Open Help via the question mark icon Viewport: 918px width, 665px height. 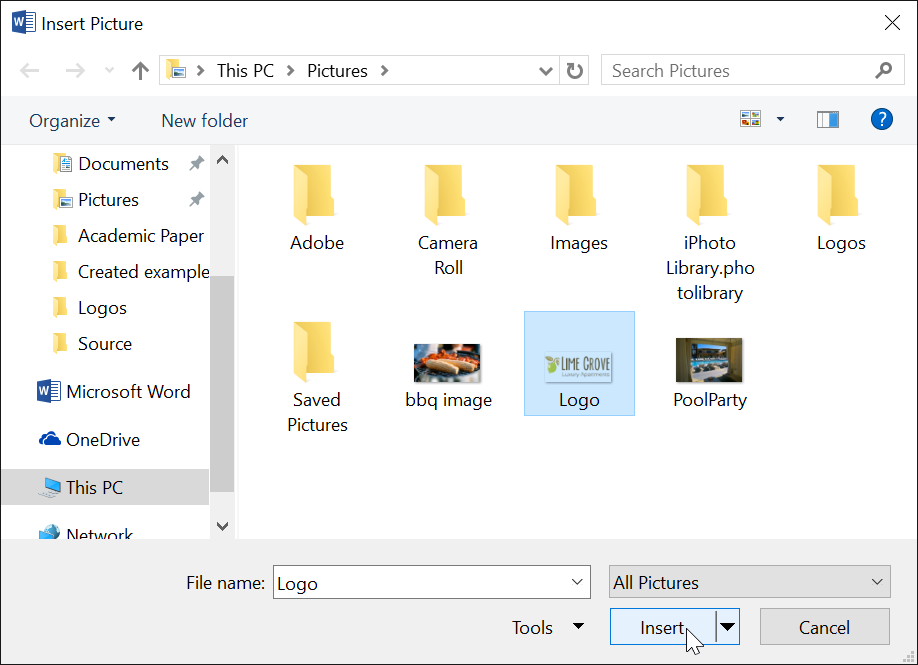(x=881, y=118)
